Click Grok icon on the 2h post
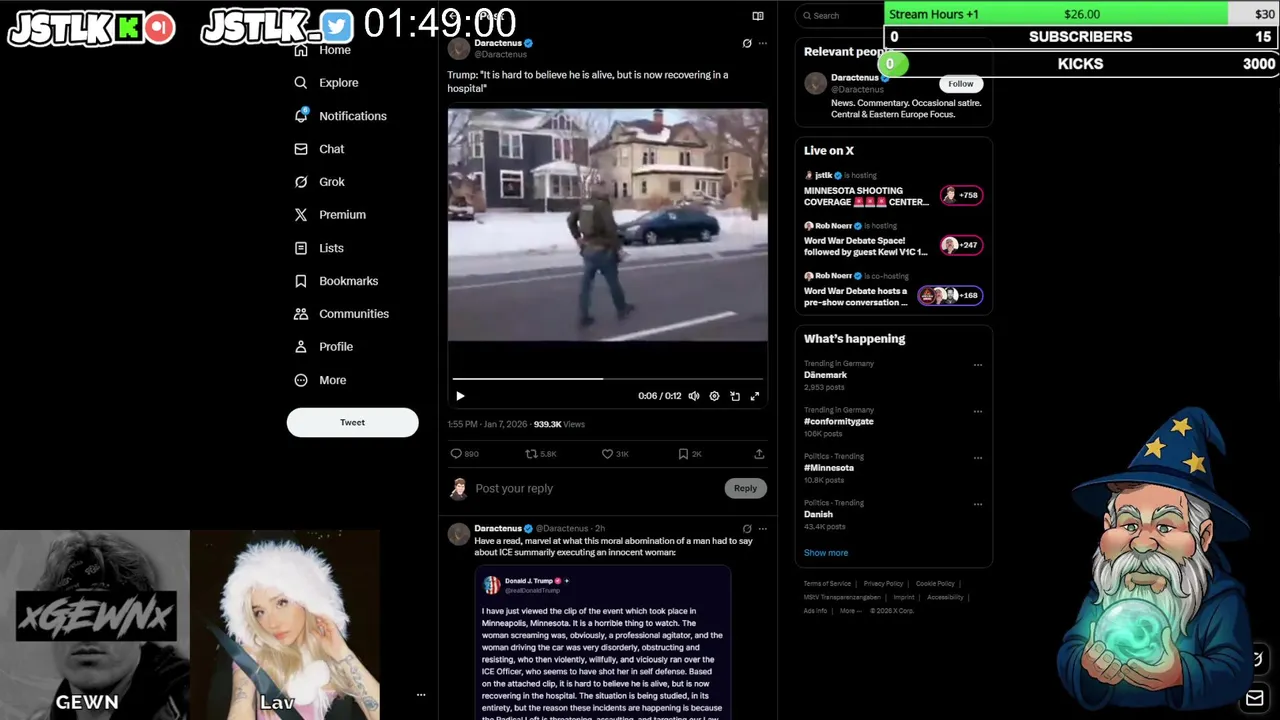Viewport: 1280px width, 720px height. (x=747, y=528)
